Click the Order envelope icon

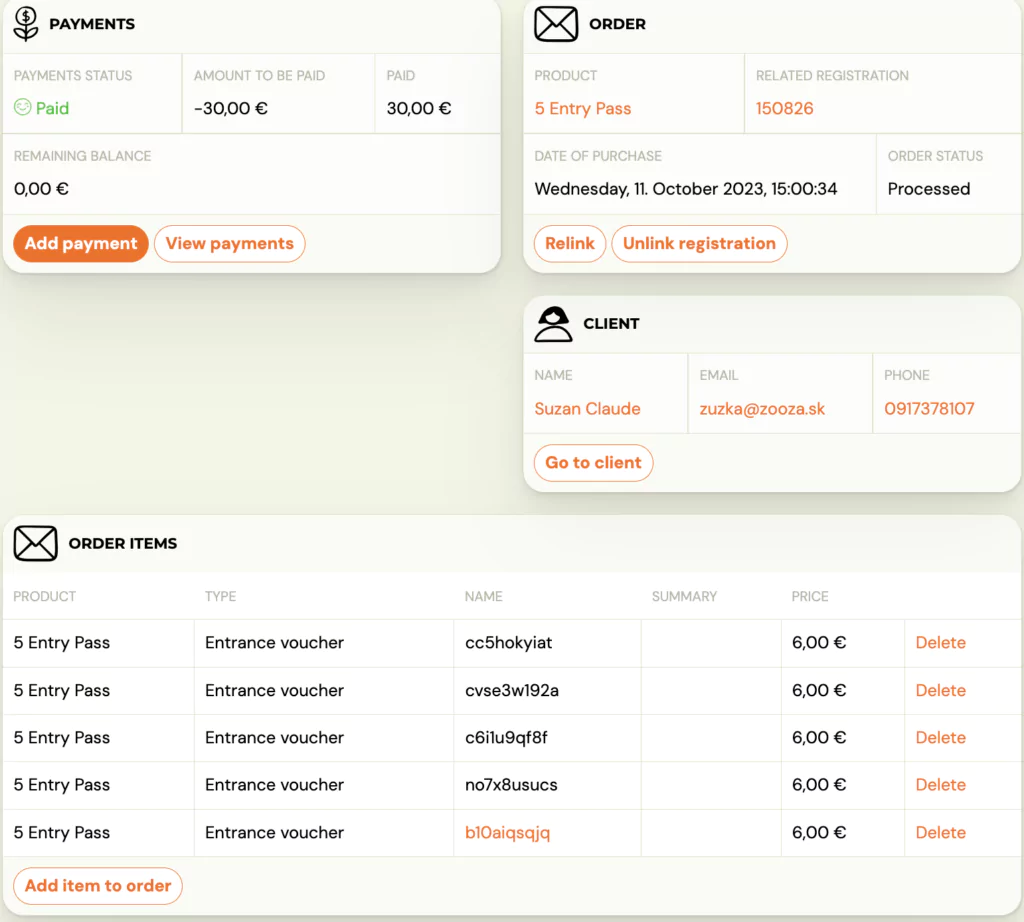(556, 23)
